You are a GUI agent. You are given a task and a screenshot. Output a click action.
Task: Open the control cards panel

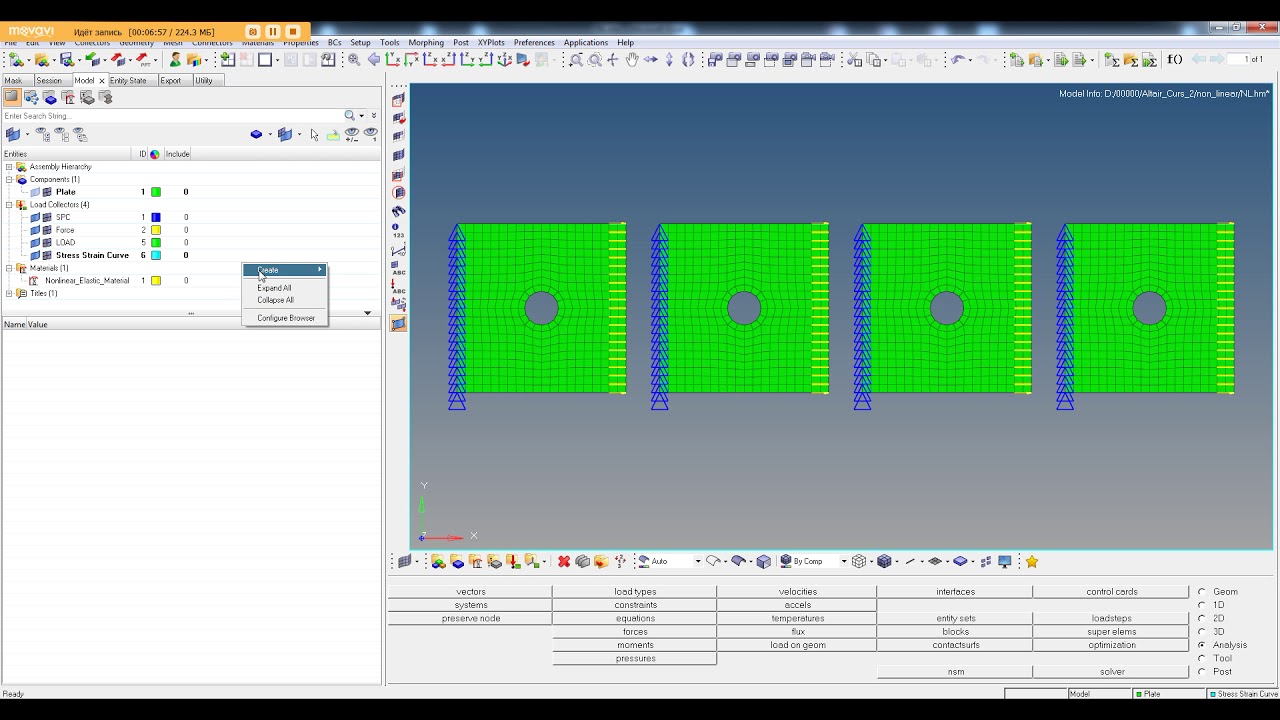coord(1111,592)
